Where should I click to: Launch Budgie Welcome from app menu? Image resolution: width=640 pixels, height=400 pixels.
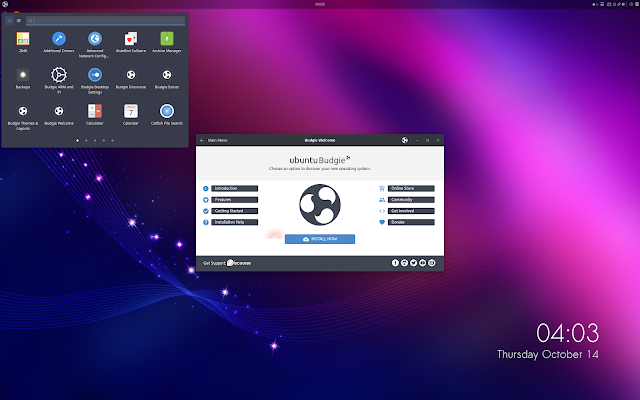pos(59,111)
